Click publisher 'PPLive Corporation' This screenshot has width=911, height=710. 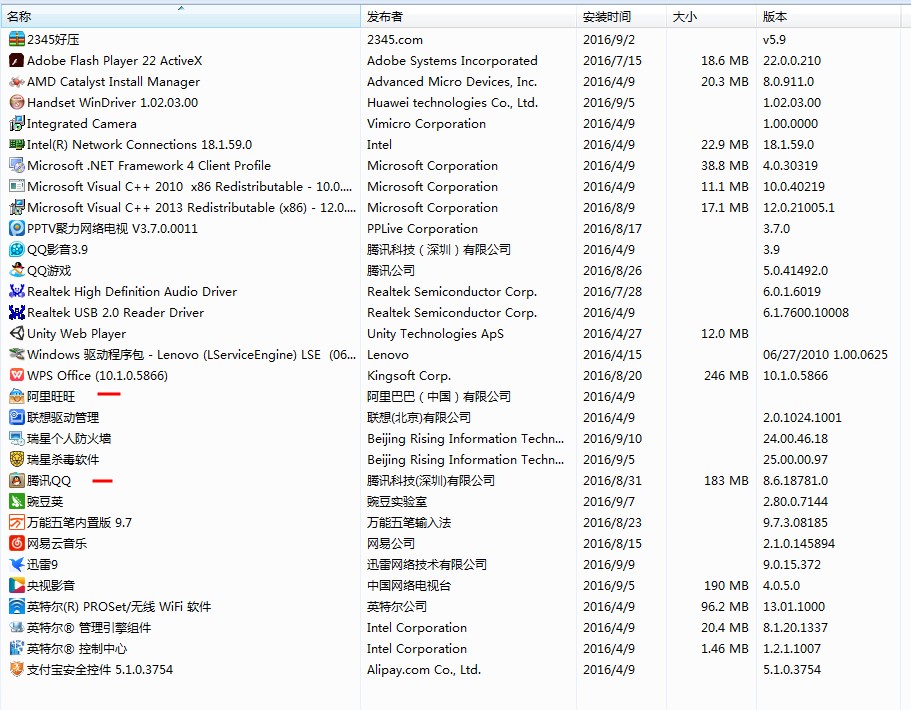coord(422,228)
